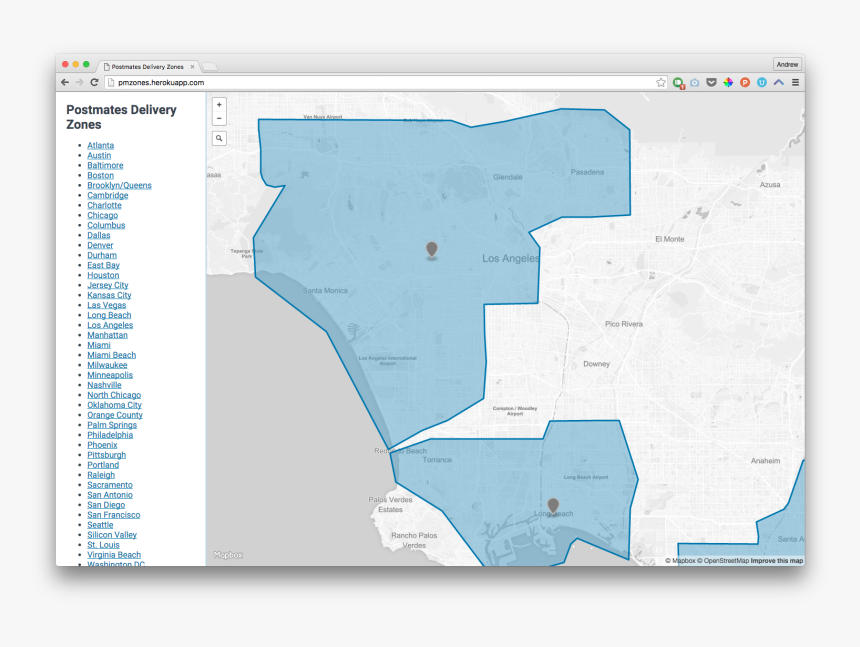Click the North Chicago link
This screenshot has width=860, height=647.
coord(114,395)
